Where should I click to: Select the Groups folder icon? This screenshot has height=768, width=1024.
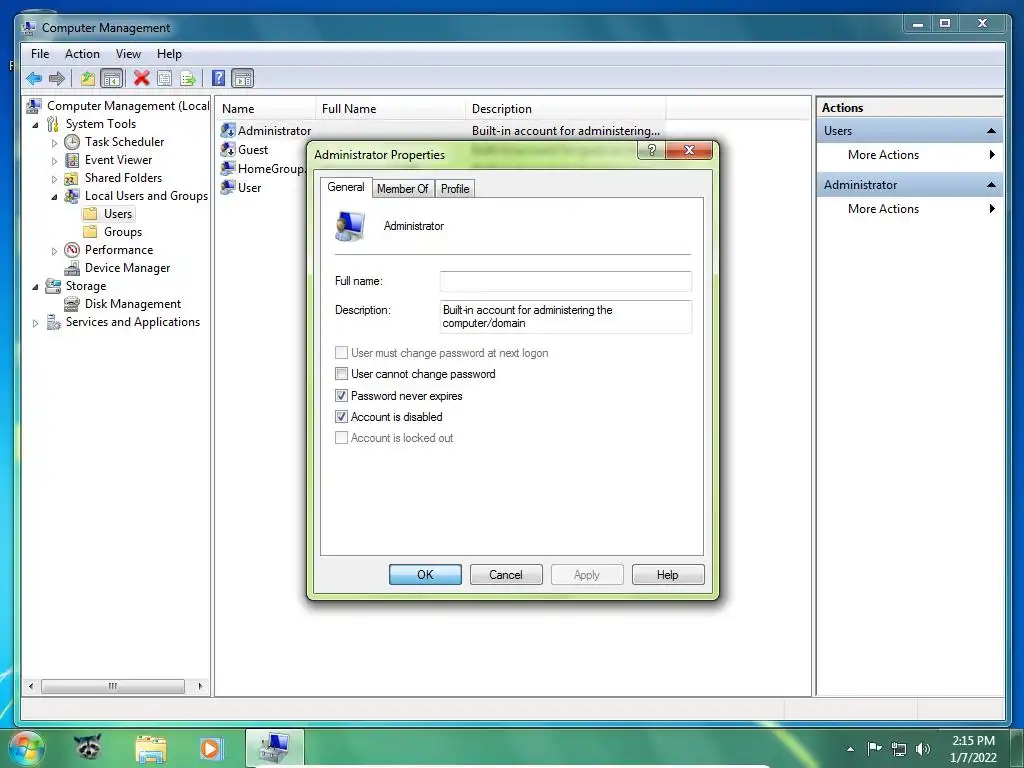91,232
